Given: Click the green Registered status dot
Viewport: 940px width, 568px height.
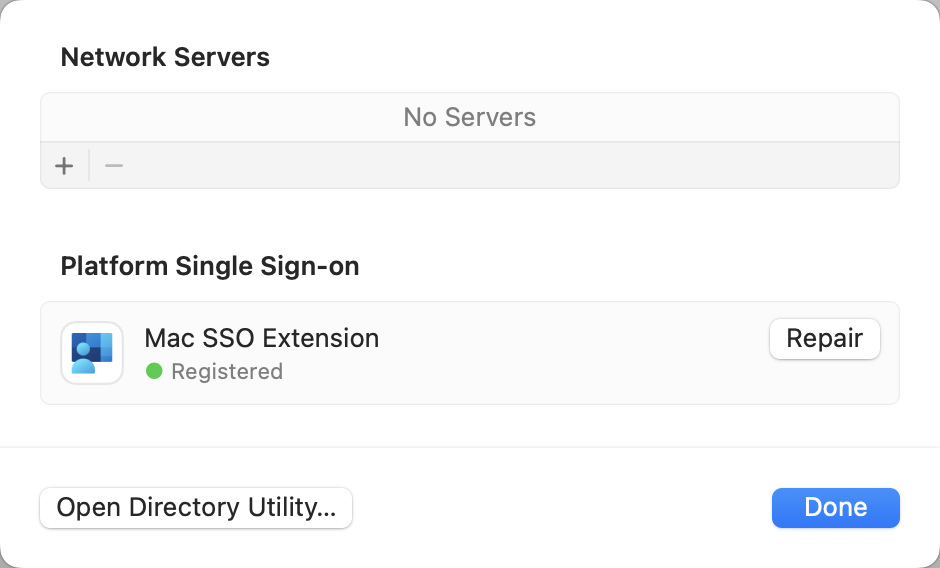Looking at the screenshot, I should click(x=154, y=371).
